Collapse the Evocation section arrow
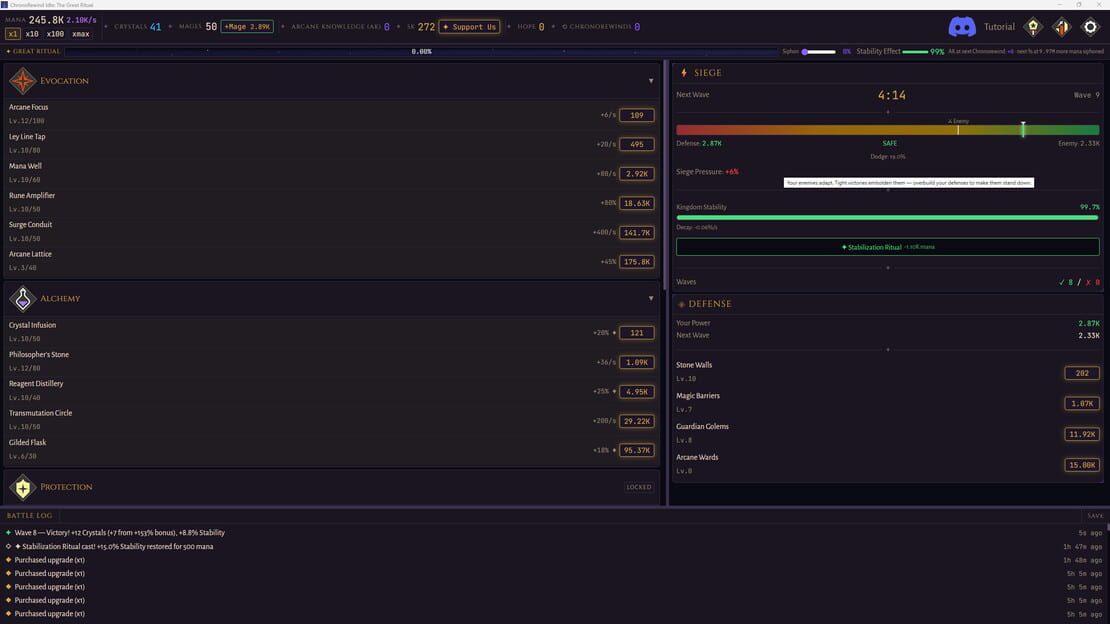Image resolution: width=1110 pixels, height=624 pixels. click(x=651, y=81)
